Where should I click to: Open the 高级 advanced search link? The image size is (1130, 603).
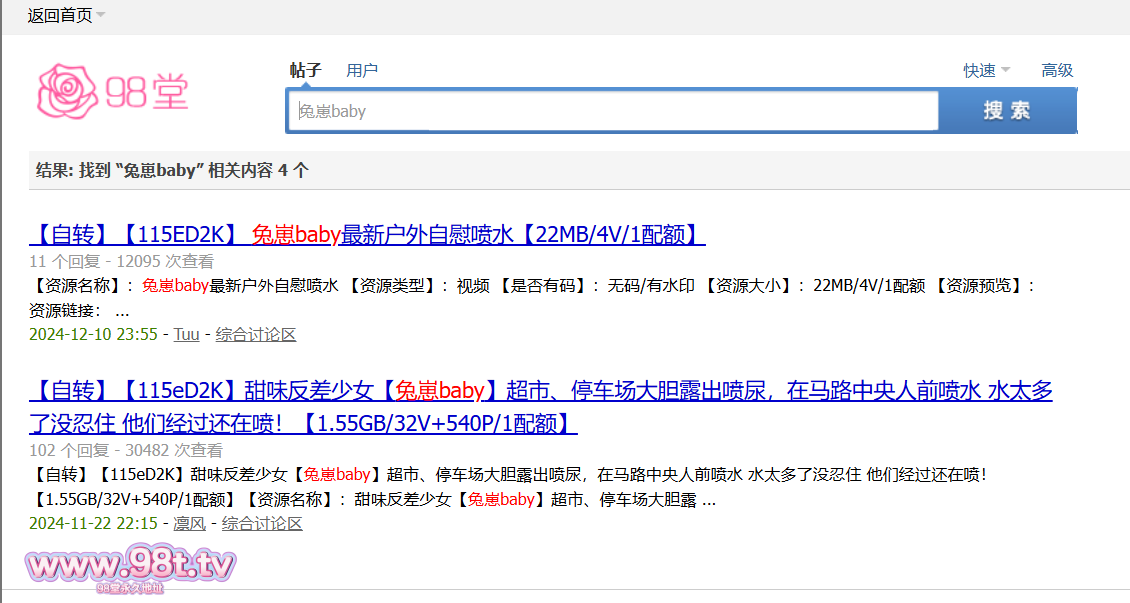click(1057, 70)
